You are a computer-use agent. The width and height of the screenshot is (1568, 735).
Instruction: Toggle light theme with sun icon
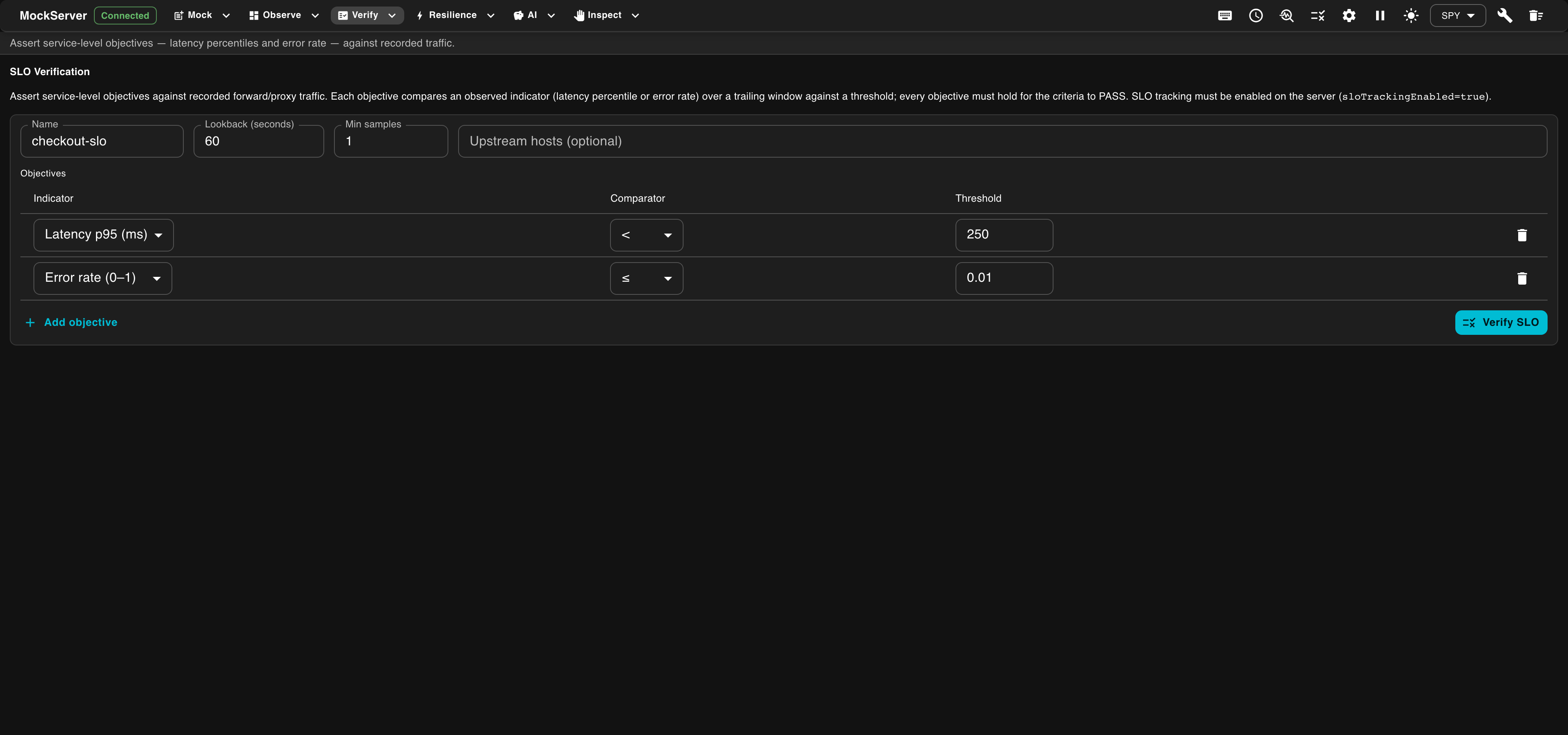[x=1411, y=16]
